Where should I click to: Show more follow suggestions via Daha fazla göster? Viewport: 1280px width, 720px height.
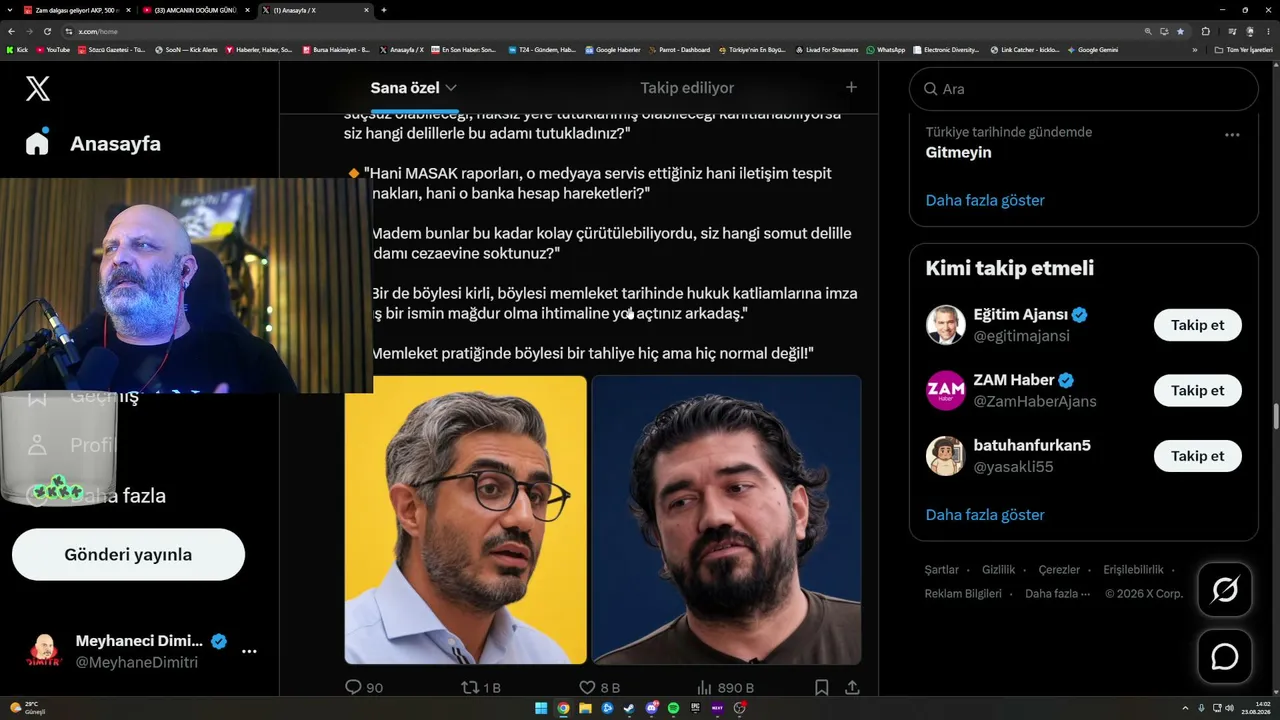[985, 515]
